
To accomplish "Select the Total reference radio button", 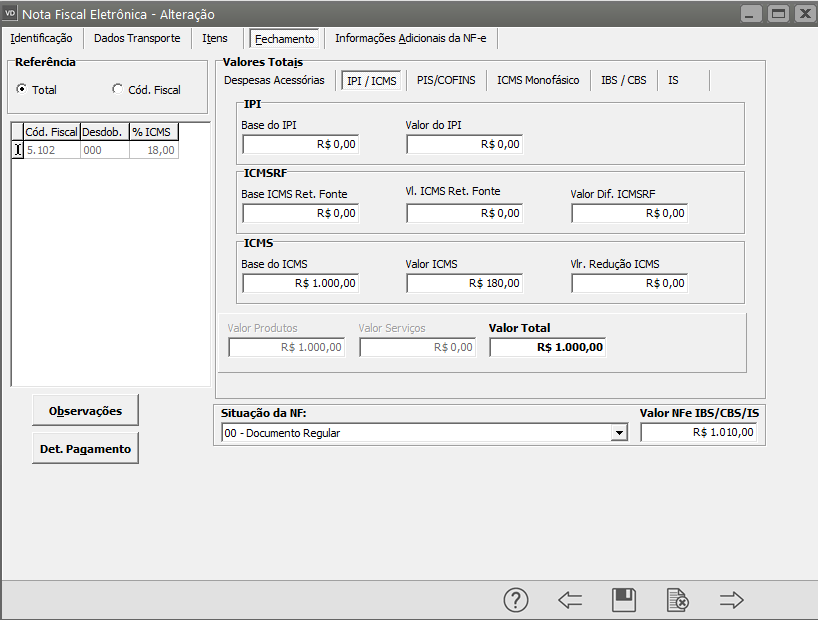I will [22, 90].
